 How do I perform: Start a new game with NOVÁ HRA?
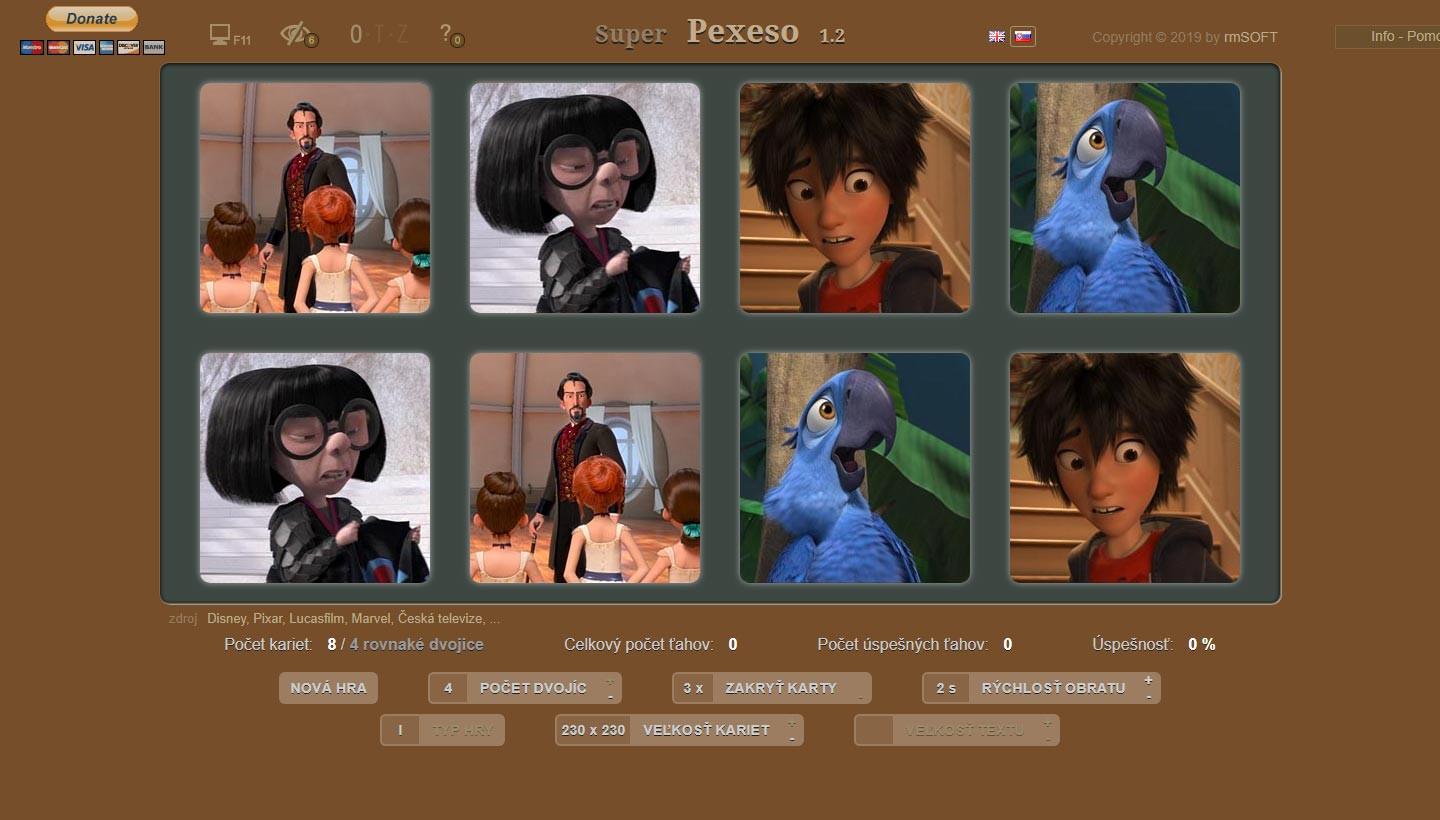pos(329,688)
